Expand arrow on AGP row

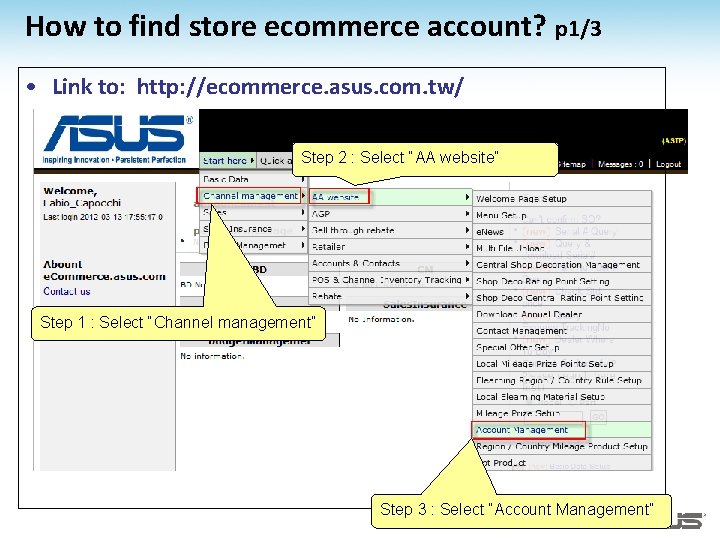coord(467,214)
